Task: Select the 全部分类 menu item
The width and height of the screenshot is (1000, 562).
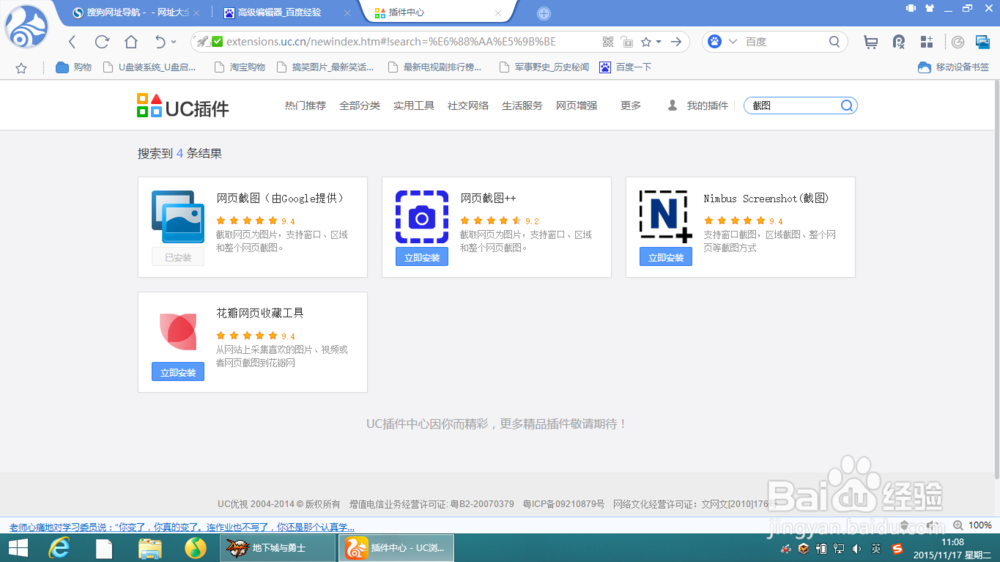Action: pos(359,106)
